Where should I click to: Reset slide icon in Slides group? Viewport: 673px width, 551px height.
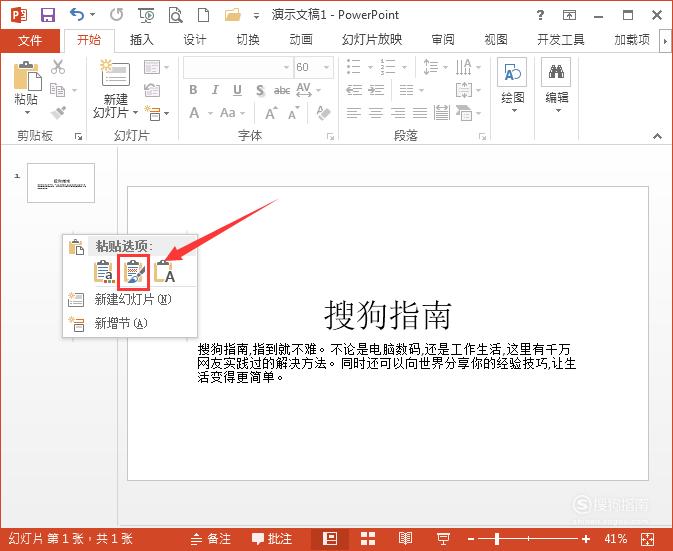152,90
